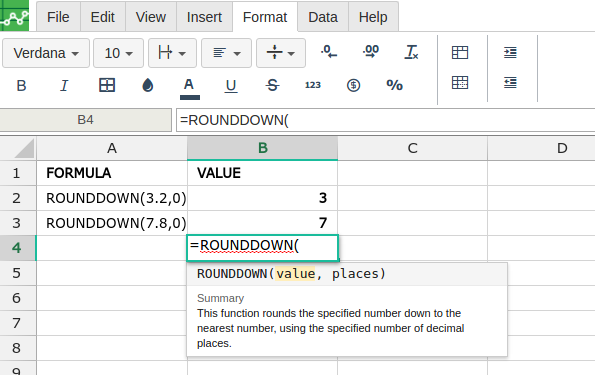Select empty cell C2

coord(412,198)
